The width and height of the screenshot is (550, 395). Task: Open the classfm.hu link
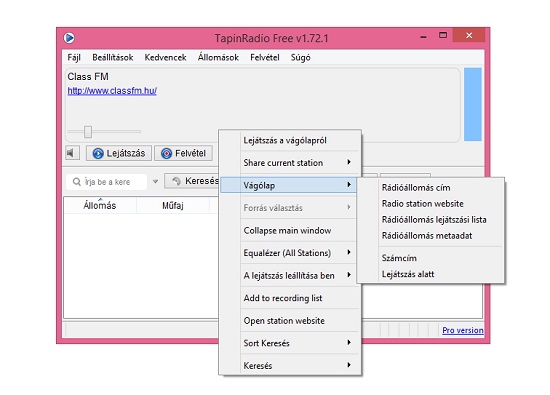(112, 91)
